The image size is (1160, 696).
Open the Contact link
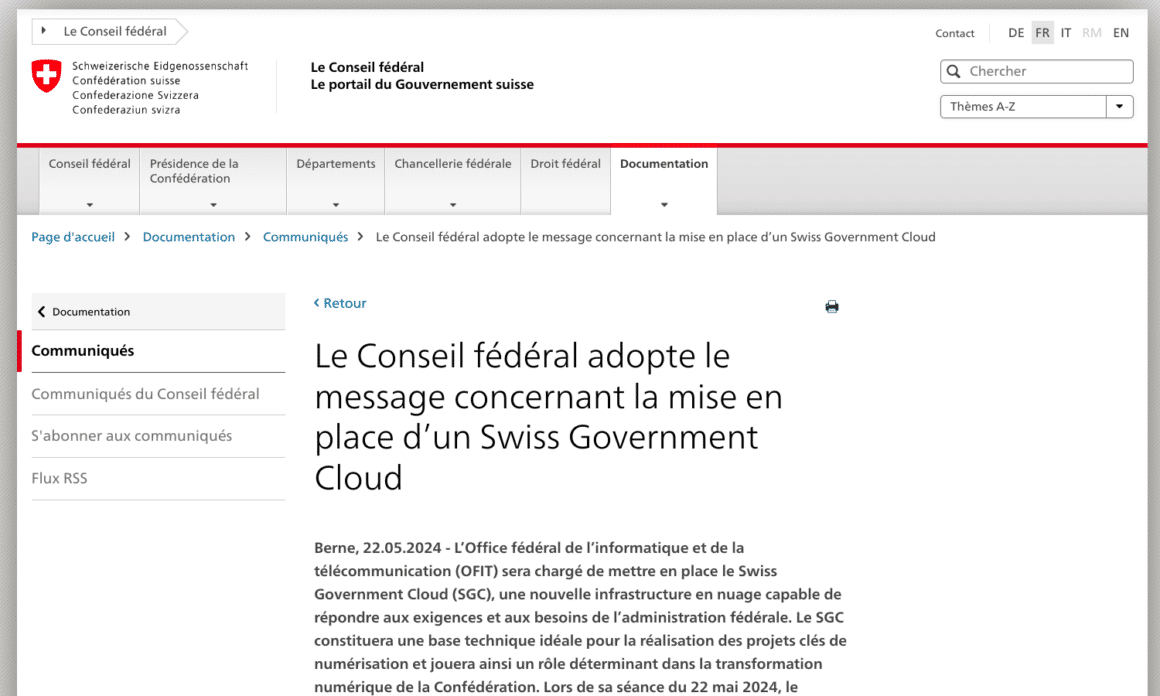coord(954,33)
